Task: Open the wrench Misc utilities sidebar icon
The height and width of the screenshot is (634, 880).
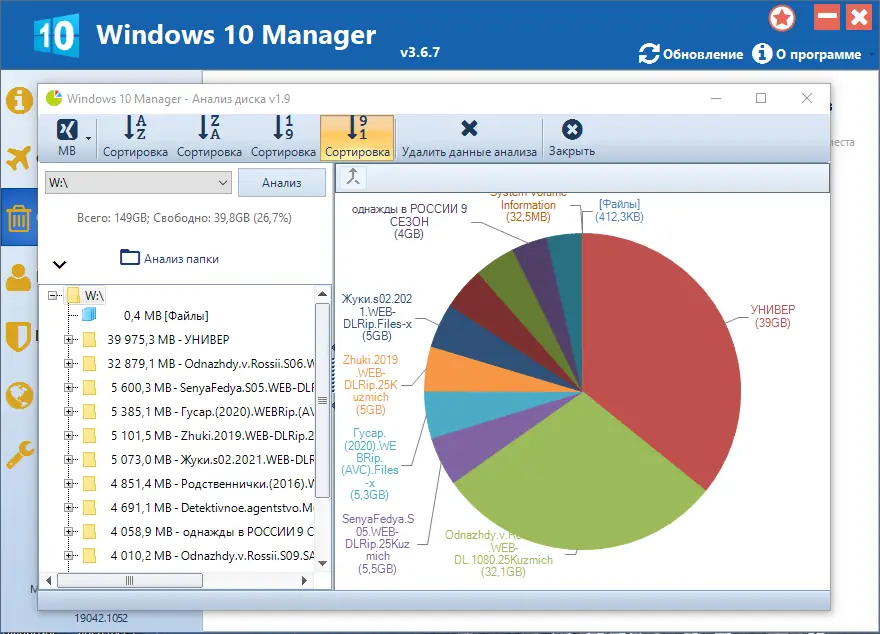Action: 20,454
